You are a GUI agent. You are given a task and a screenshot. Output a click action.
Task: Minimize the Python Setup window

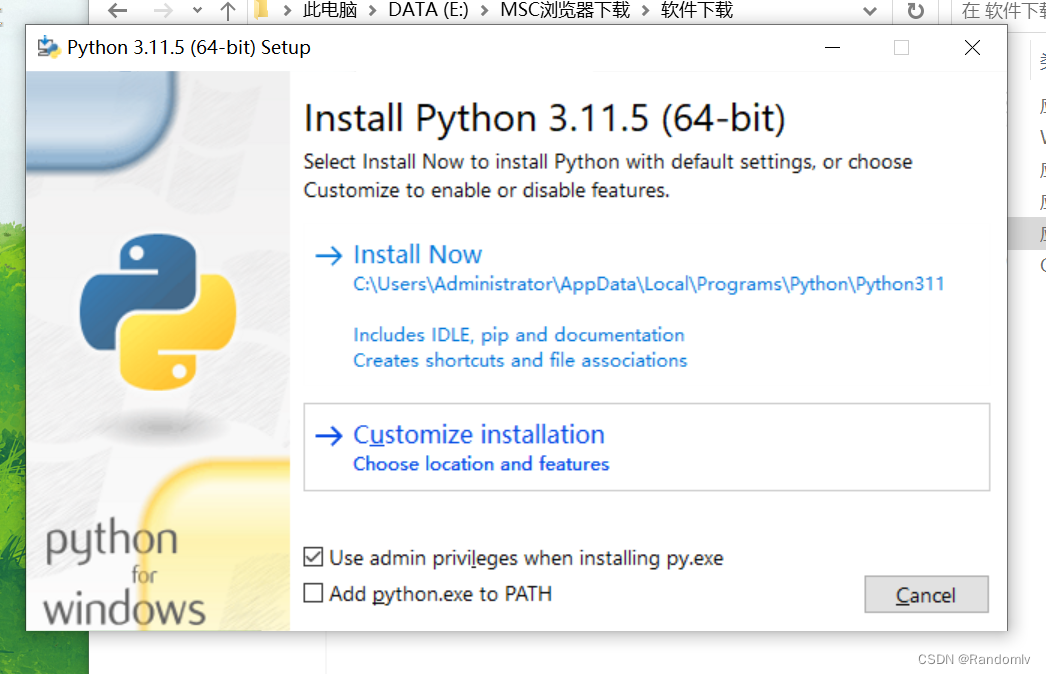tap(832, 47)
